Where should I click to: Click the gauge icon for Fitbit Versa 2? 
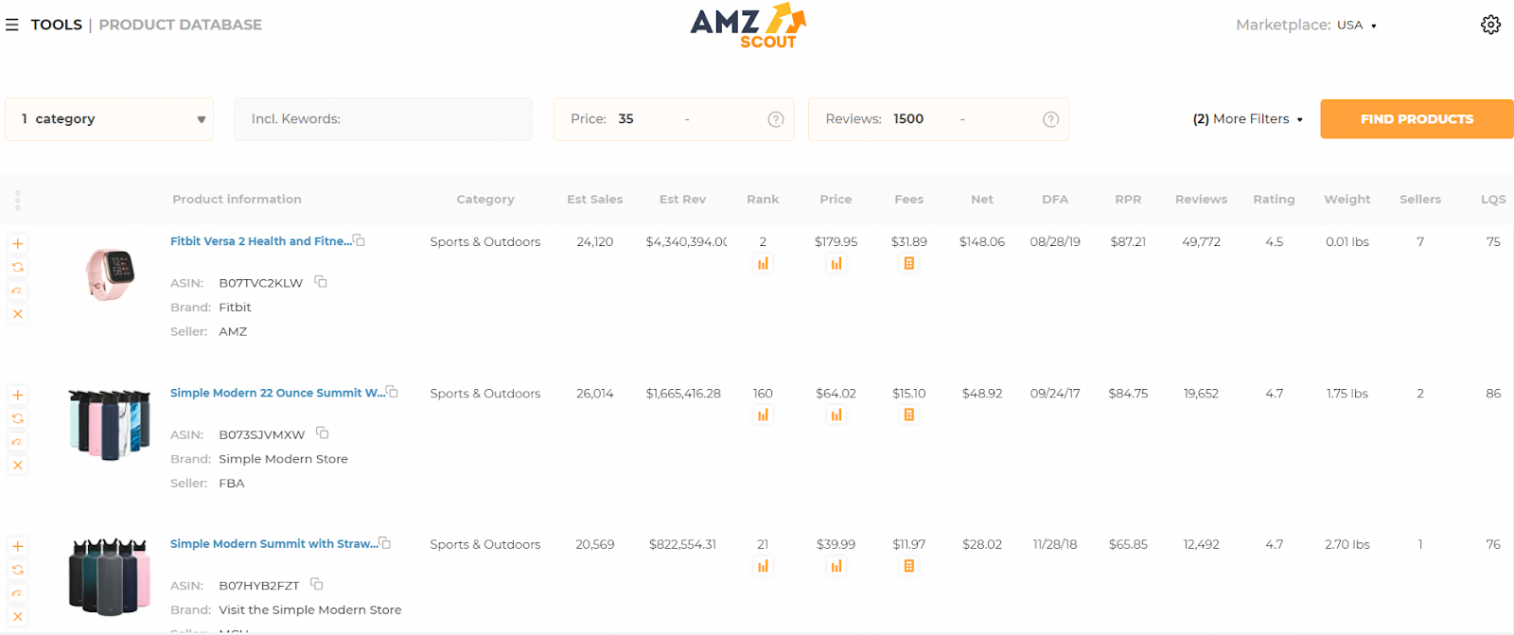(x=18, y=290)
